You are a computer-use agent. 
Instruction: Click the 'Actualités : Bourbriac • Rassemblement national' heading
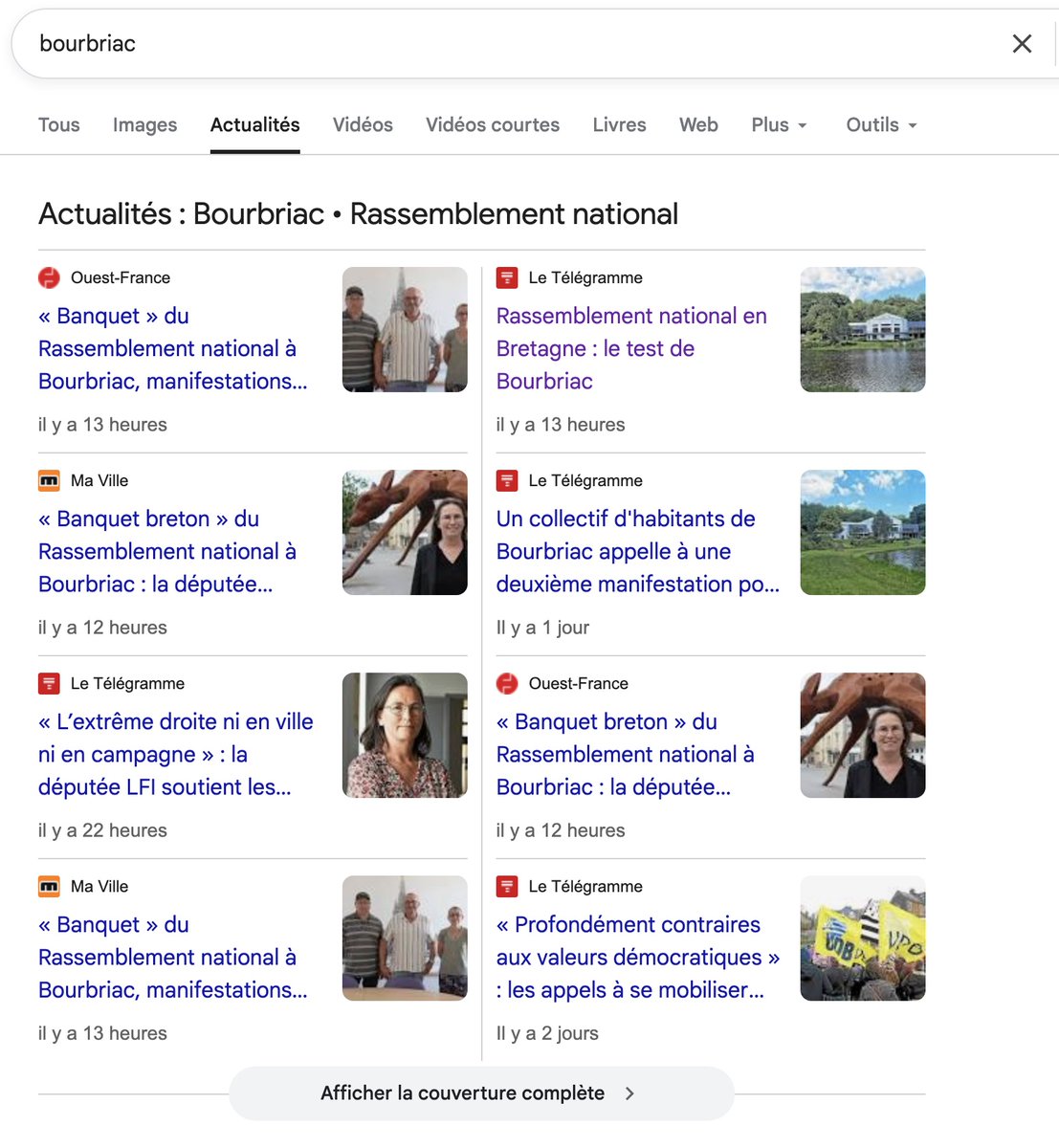tap(359, 213)
